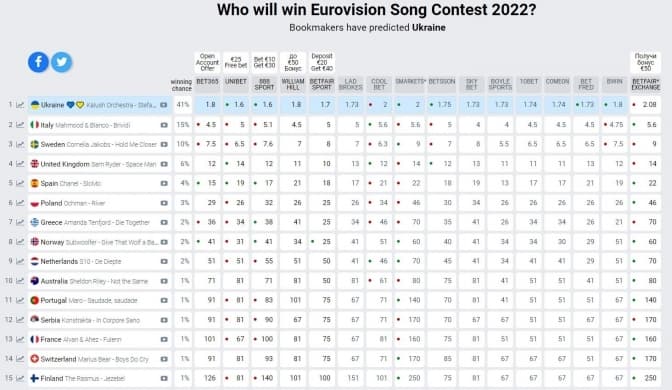Open Ukraine's odds history chart icon
This screenshot has width=672, height=390.
pos(20,105)
